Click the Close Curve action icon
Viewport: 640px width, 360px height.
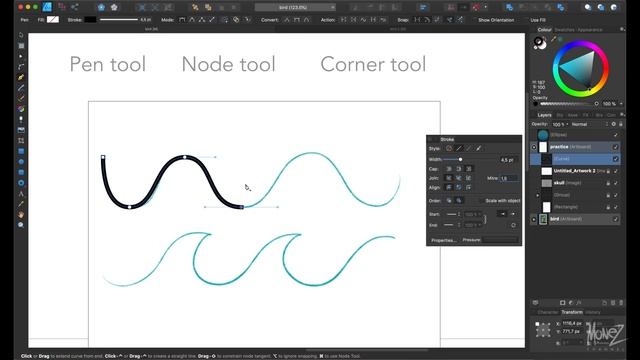pos(353,20)
